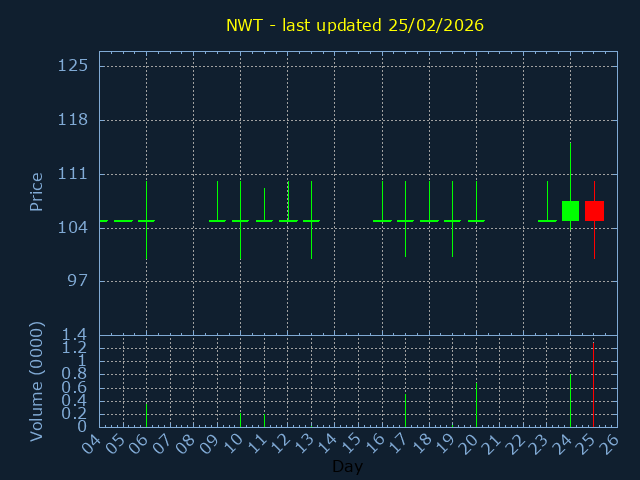The width and height of the screenshot is (640, 480).
Task: Select day 26 on the x-axis
Action: point(610,441)
